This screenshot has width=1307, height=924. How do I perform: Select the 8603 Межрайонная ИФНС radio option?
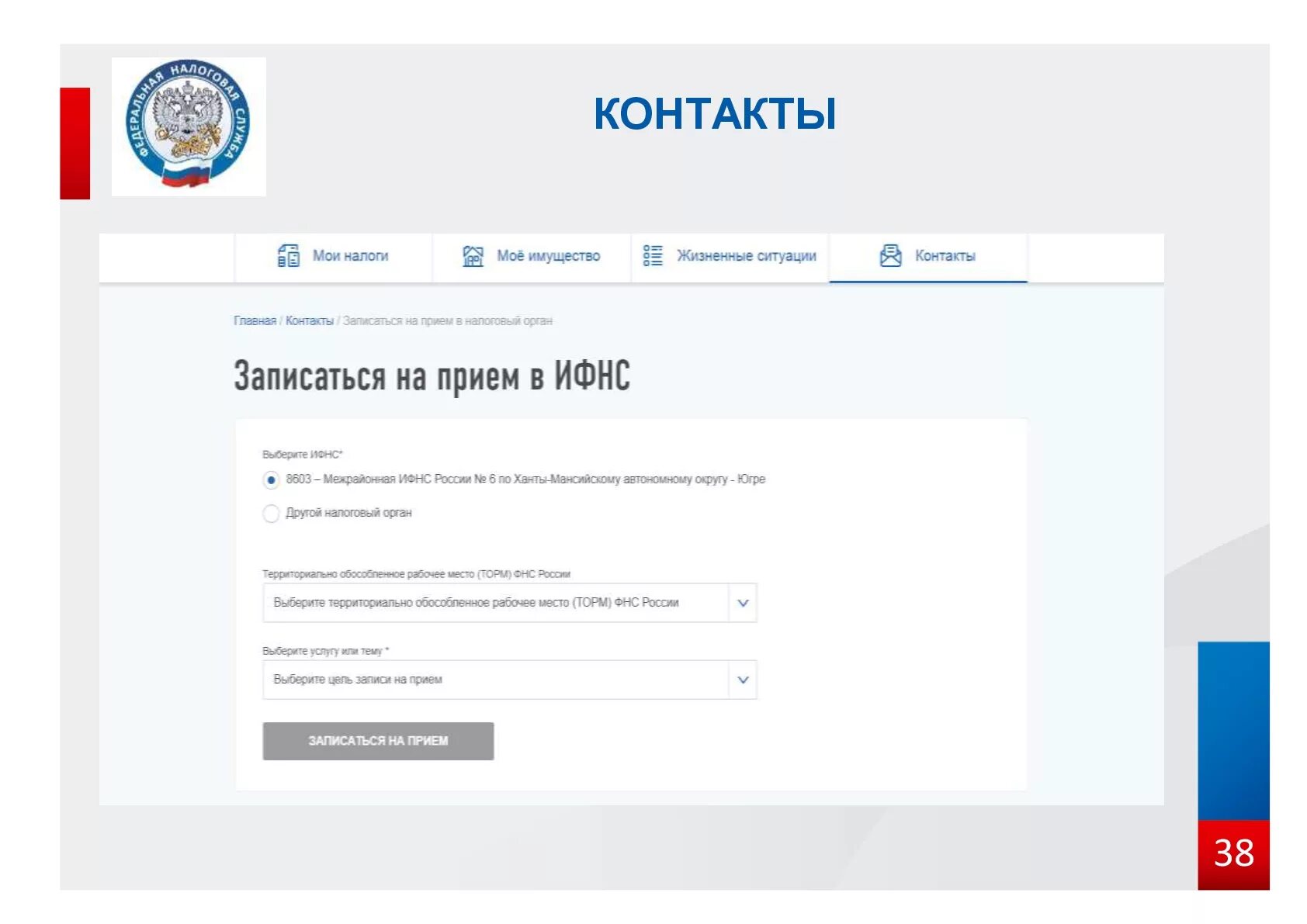tap(271, 480)
